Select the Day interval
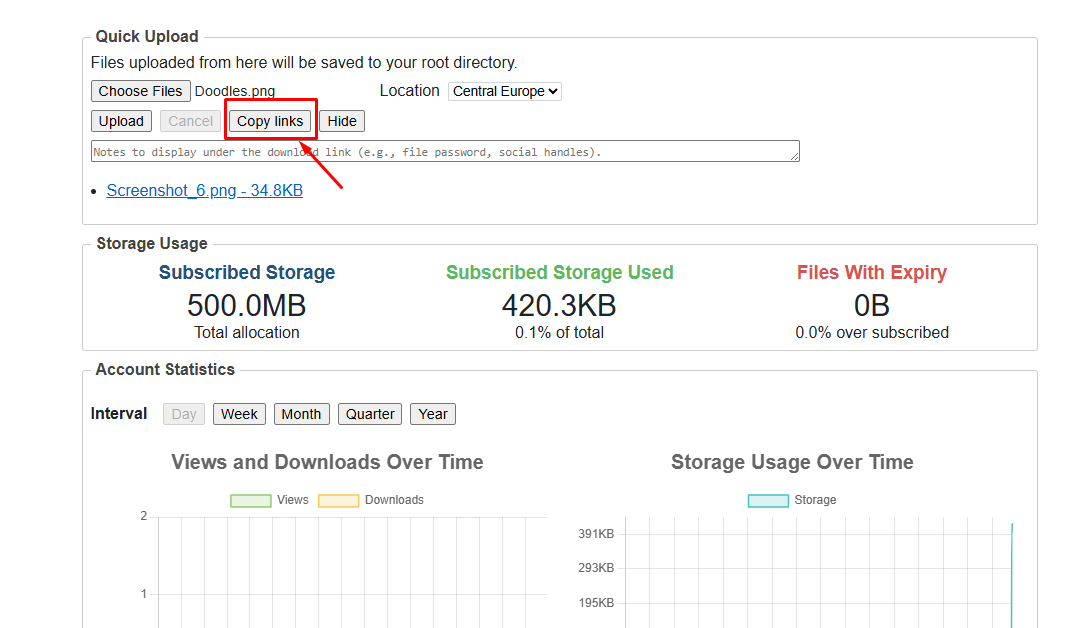The height and width of the screenshot is (628, 1088). click(x=184, y=414)
